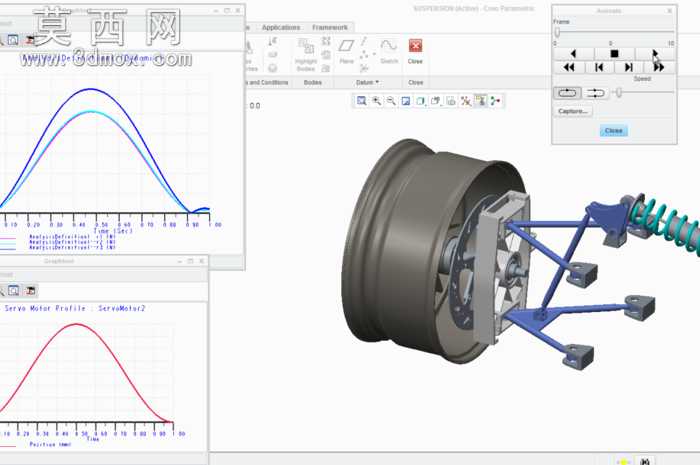Click the red Close icon in the ribbon
Viewport: 700px width, 465px height.
click(x=415, y=46)
